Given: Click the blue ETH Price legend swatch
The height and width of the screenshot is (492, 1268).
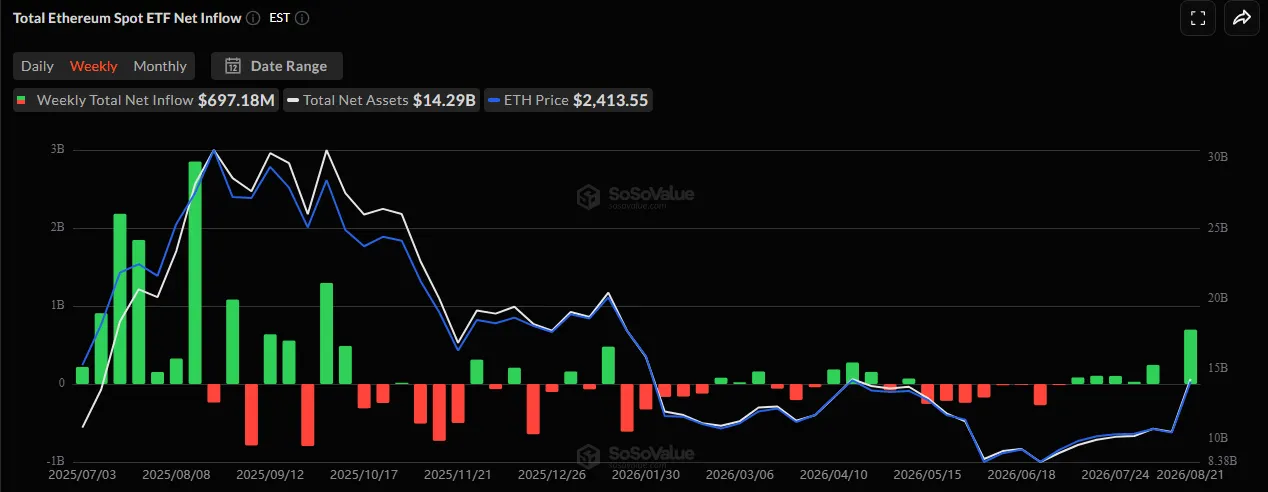Looking at the screenshot, I should (493, 100).
